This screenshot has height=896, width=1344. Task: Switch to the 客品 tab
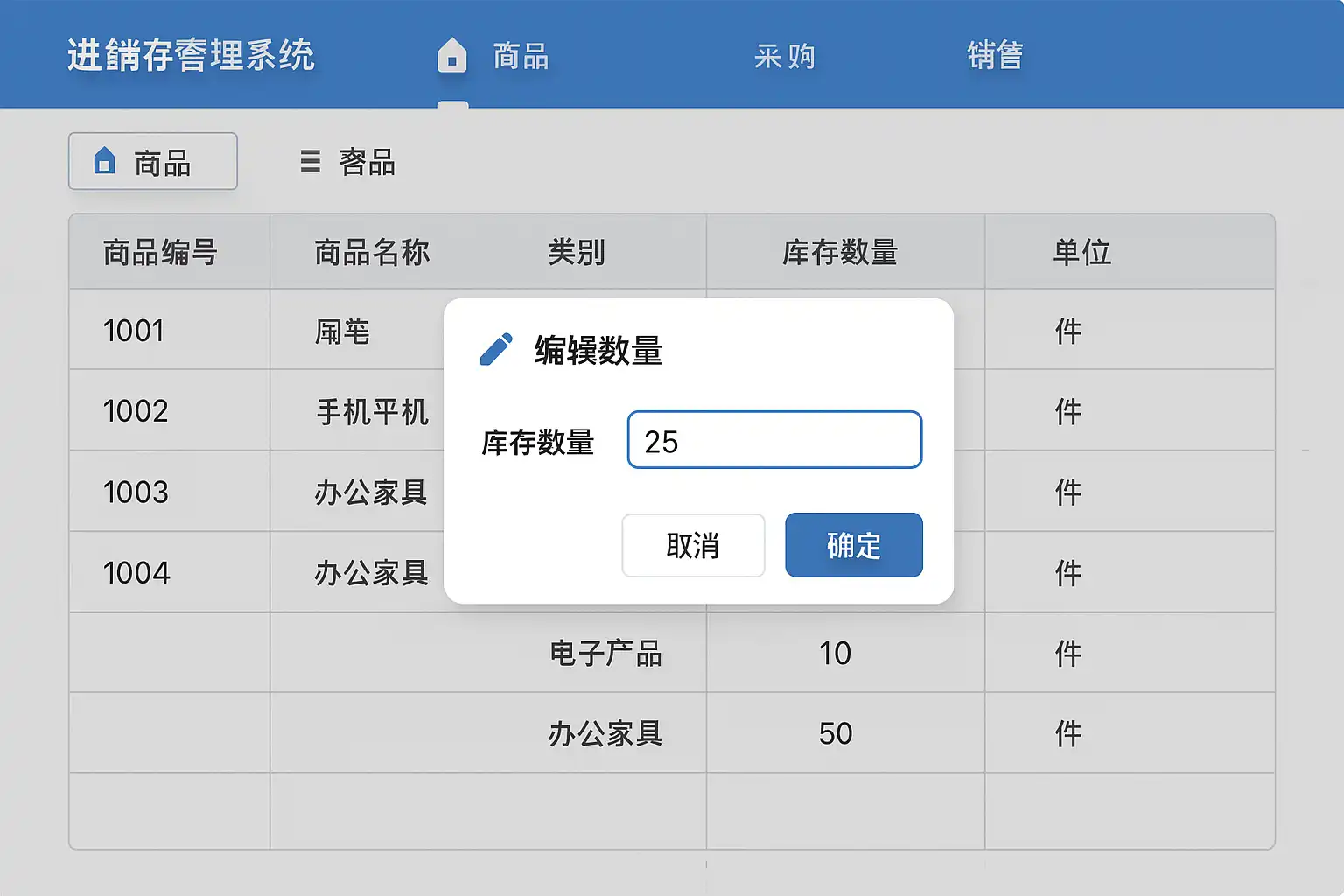[366, 162]
